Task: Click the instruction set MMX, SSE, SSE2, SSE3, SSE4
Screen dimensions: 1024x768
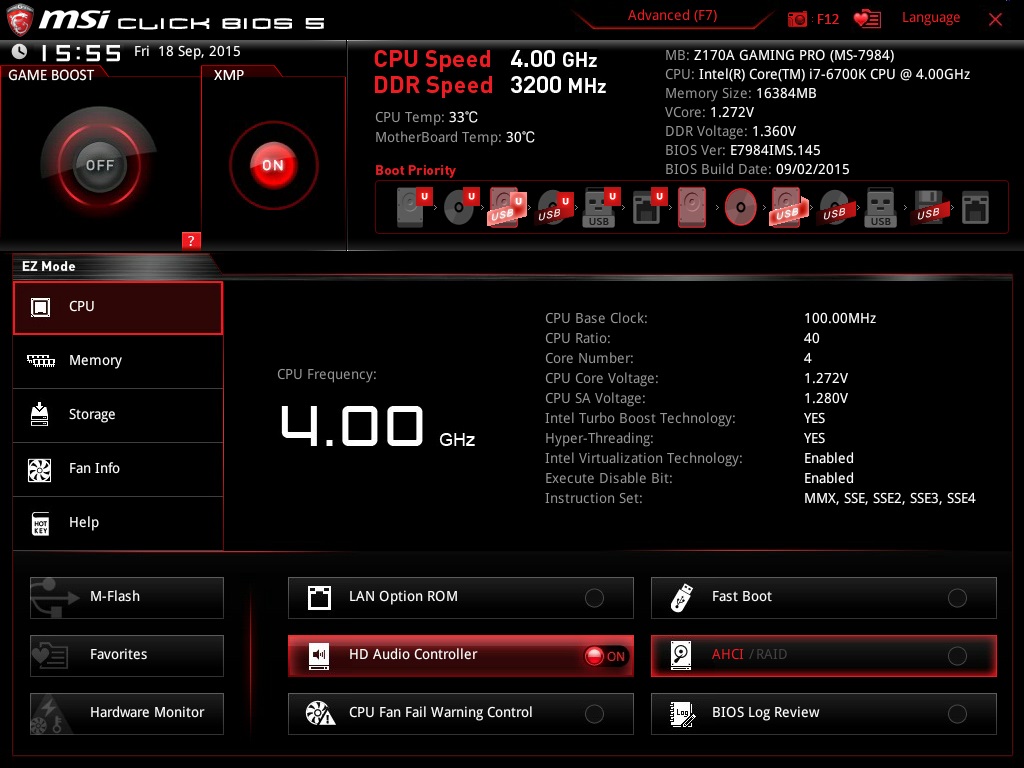Action: [x=889, y=498]
